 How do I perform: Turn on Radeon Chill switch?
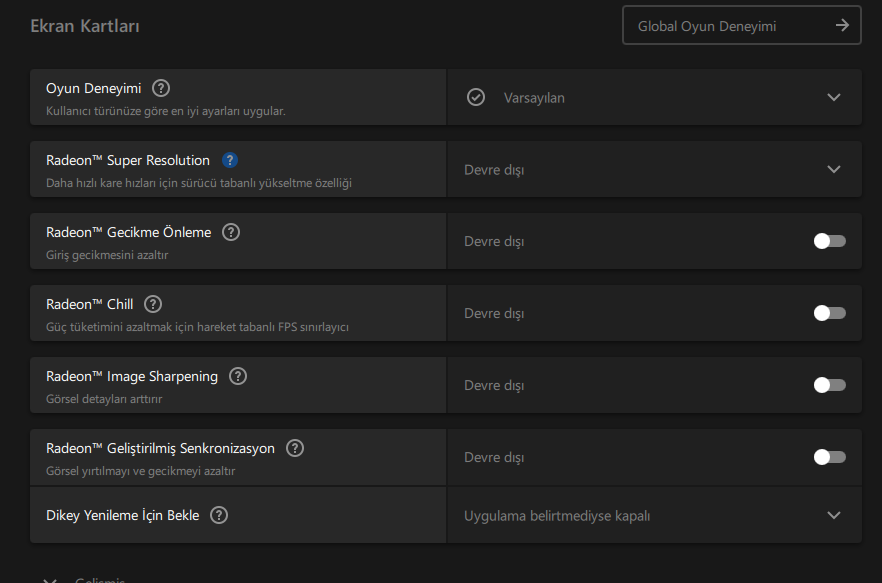click(x=830, y=313)
